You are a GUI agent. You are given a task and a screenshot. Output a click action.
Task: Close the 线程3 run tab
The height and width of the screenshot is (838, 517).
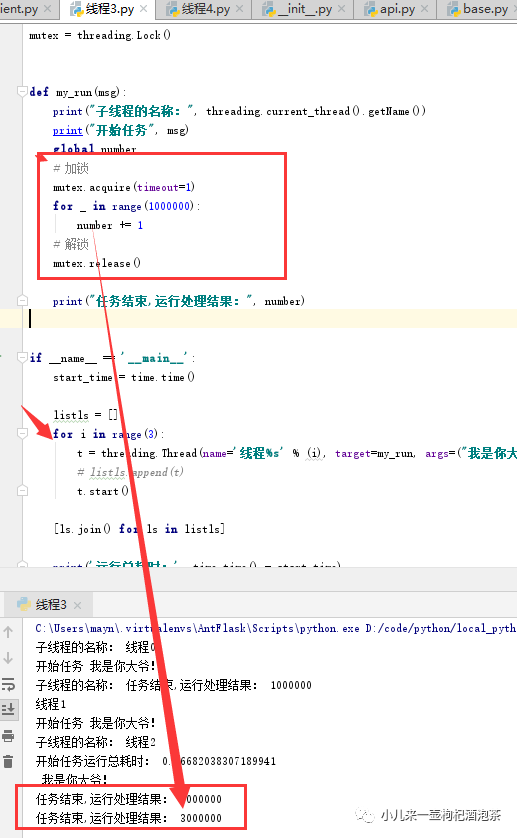pyautogui.click(x=78, y=605)
